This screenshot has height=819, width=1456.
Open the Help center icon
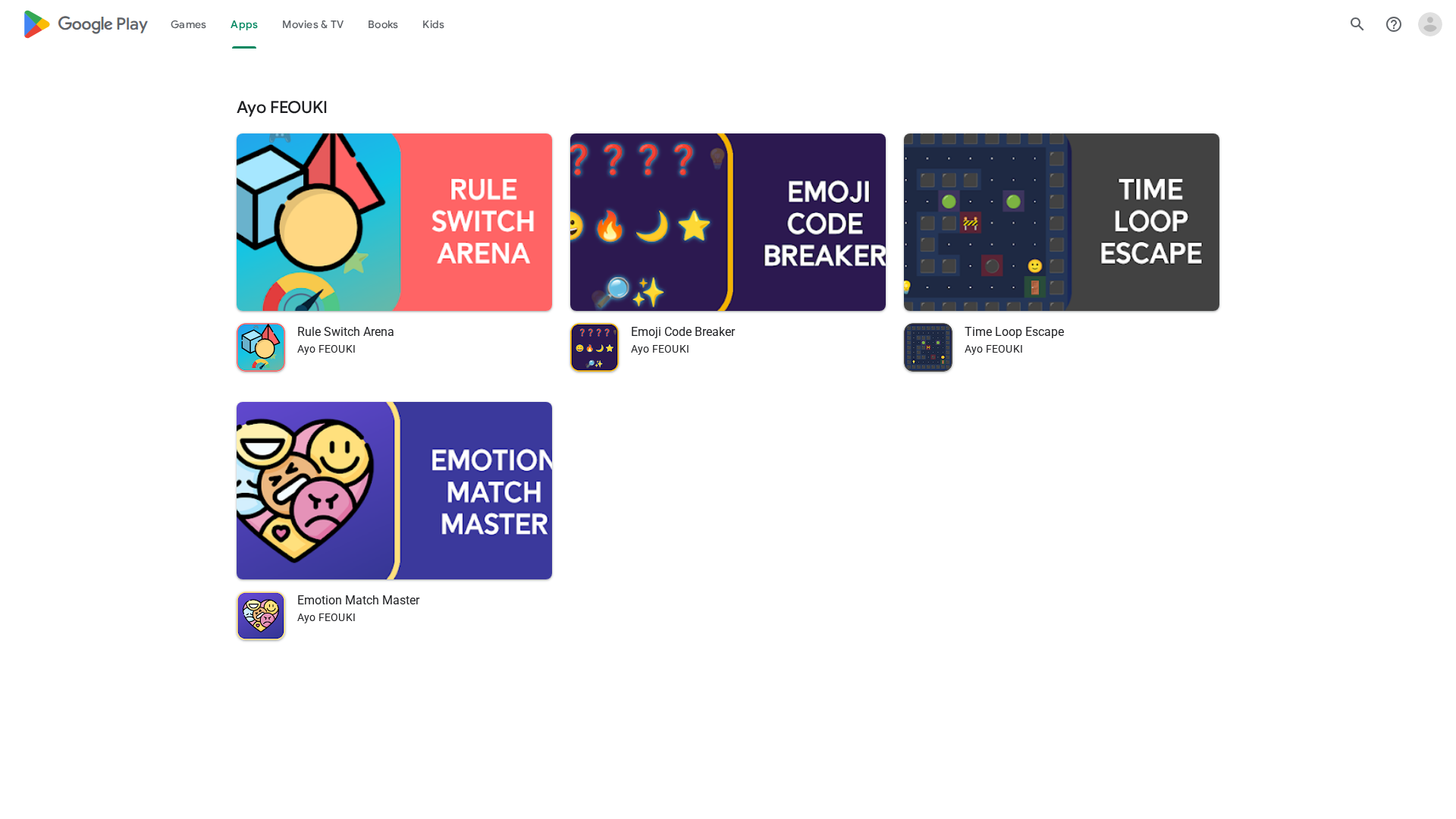point(1394,24)
